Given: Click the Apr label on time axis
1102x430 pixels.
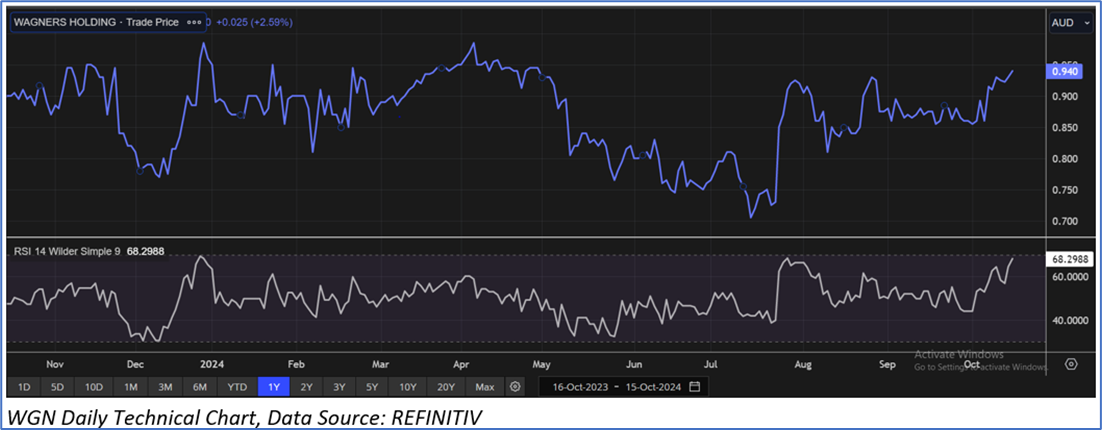Looking at the screenshot, I should tap(461, 365).
